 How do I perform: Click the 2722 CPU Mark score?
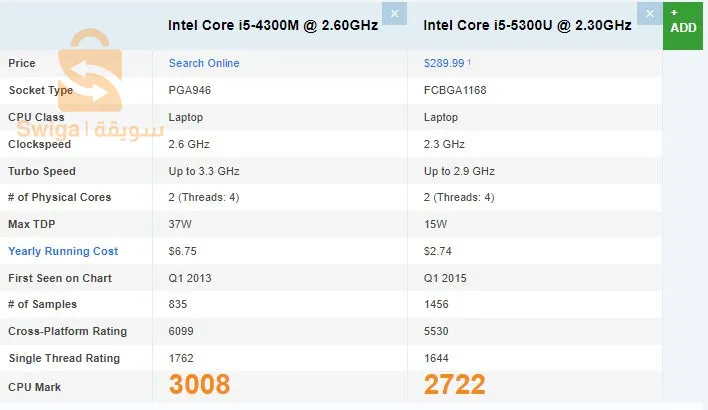click(x=455, y=384)
